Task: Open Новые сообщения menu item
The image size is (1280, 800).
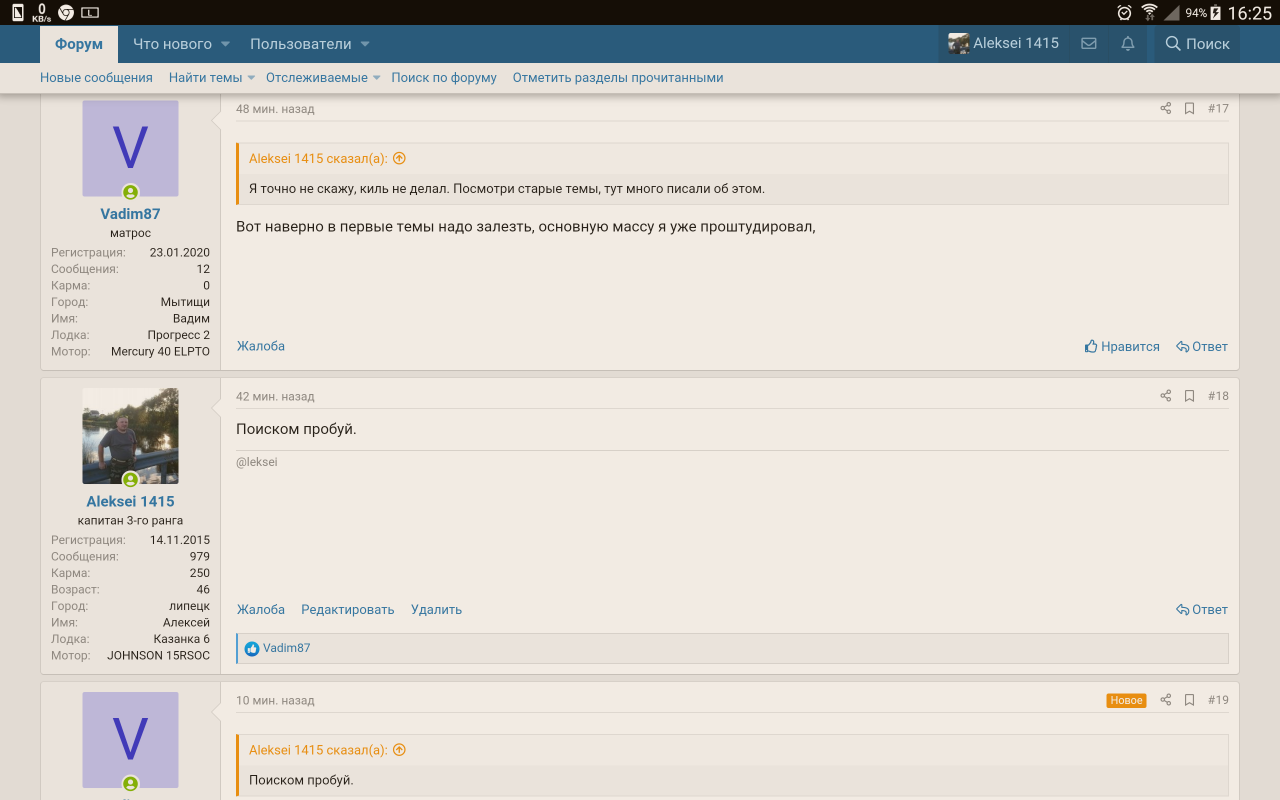Action: click(x=96, y=78)
